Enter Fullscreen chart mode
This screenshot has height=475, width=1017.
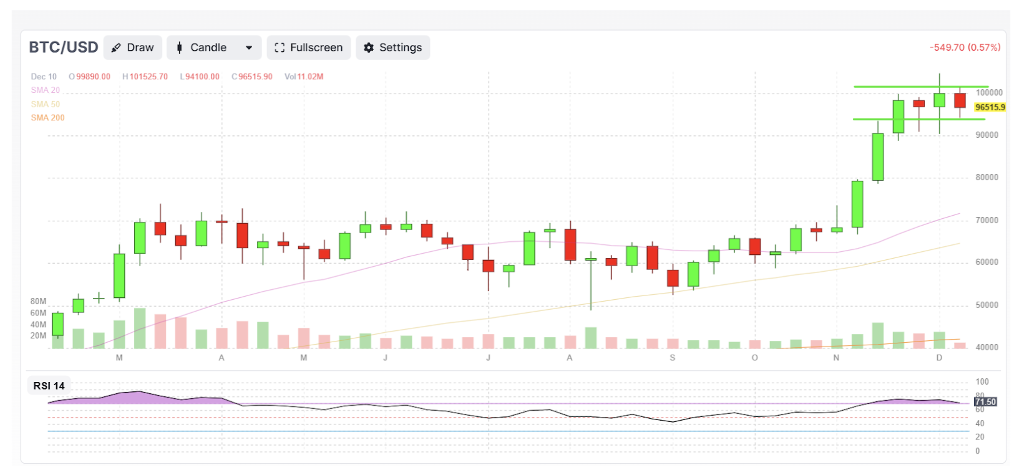[x=309, y=47]
